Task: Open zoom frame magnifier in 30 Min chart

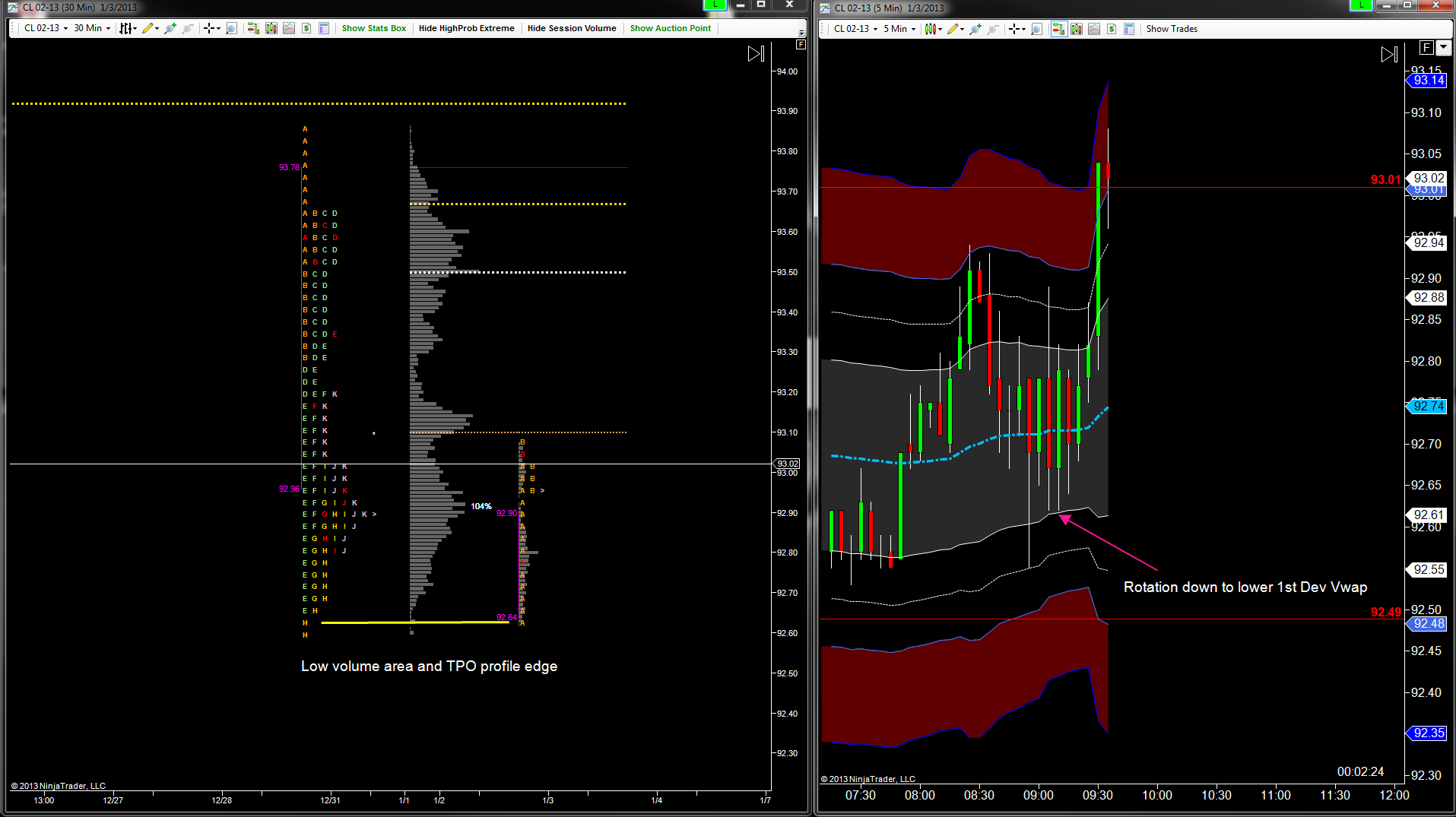Action: point(231,28)
